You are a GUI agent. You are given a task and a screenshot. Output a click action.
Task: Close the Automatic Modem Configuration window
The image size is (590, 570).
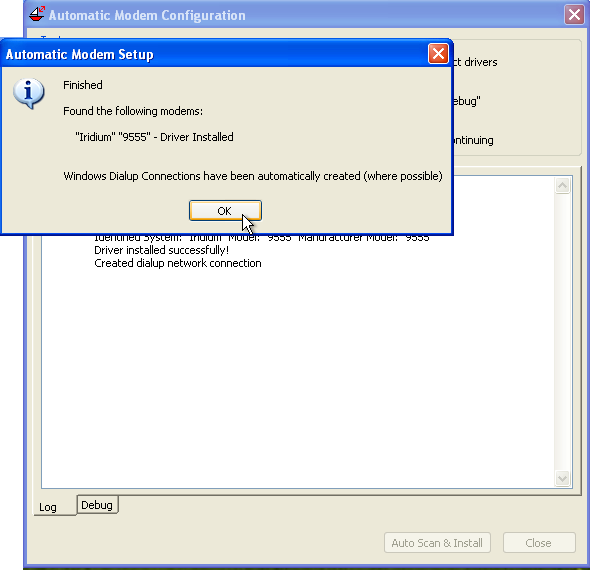pos(574,15)
